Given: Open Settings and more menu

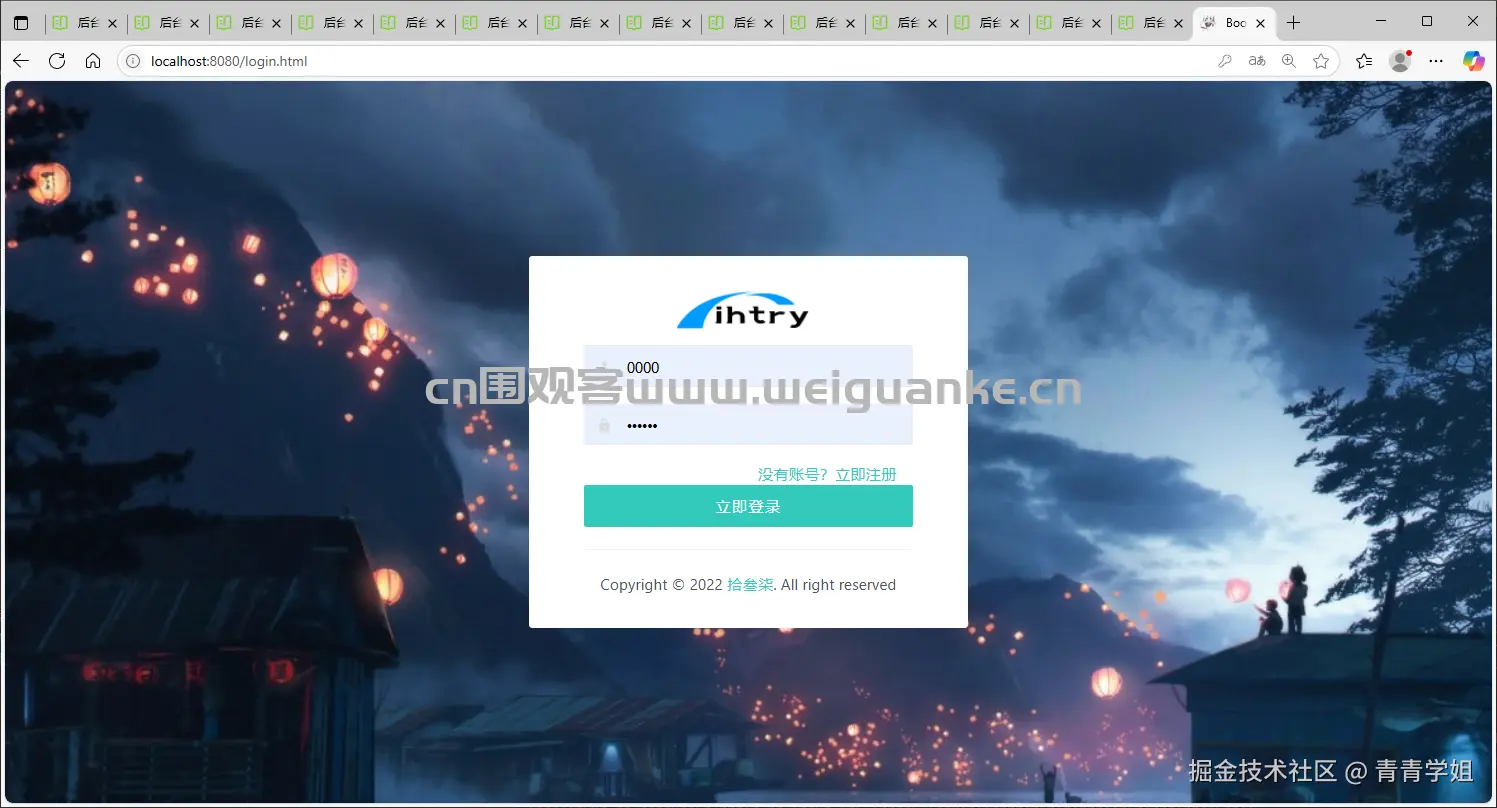Looking at the screenshot, I should pos(1436,61).
